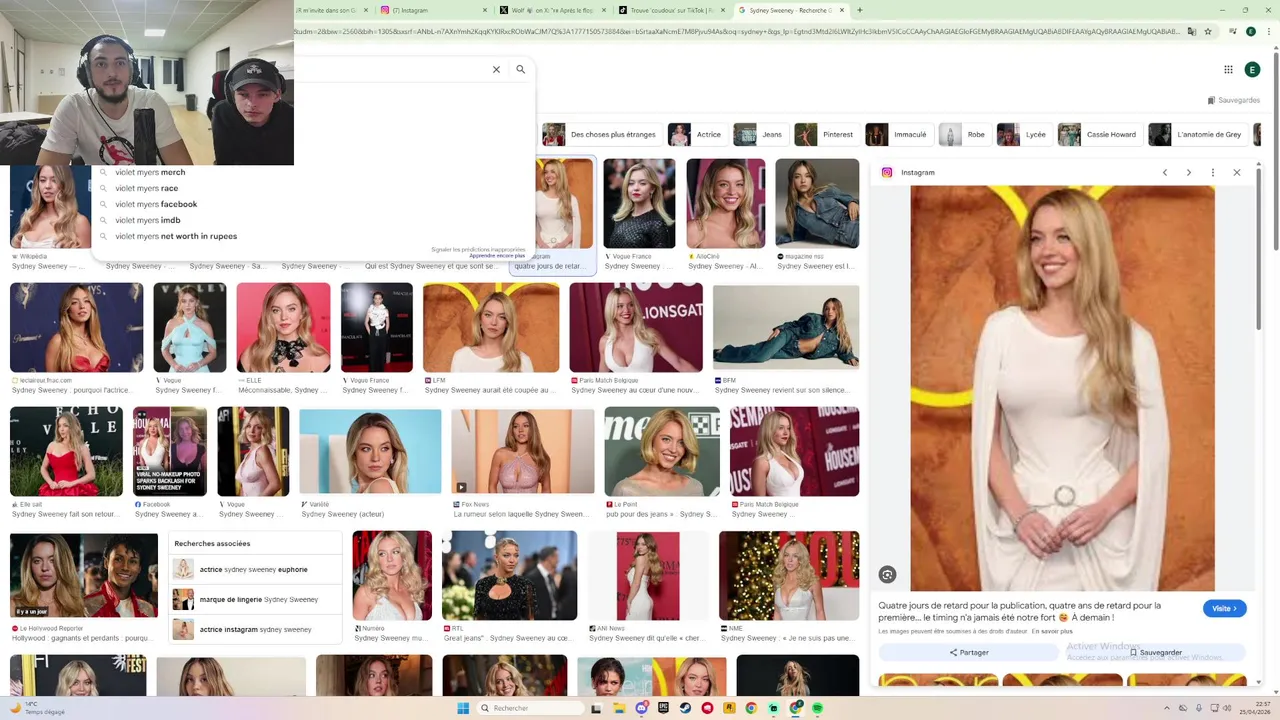Select the L'anatomie de Grey filter chip
The image size is (1280, 720).
(x=1196, y=134)
